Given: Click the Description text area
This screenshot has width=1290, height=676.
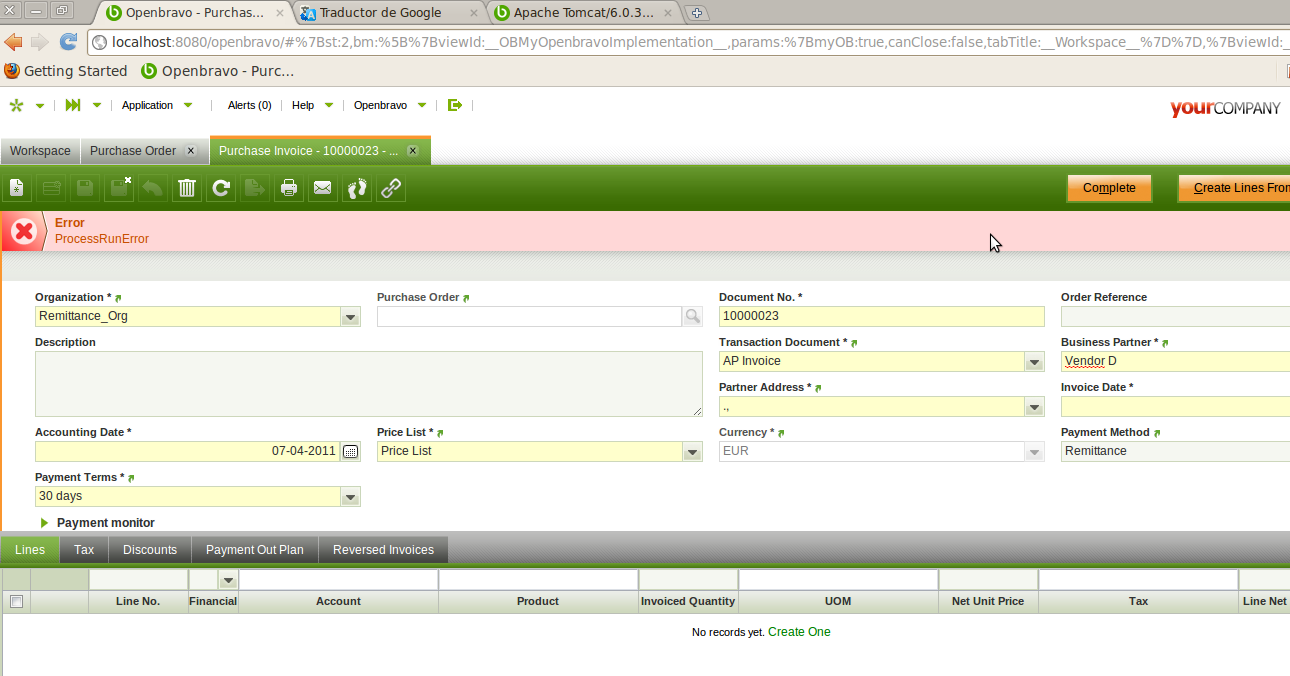Looking at the screenshot, I should click(369, 384).
